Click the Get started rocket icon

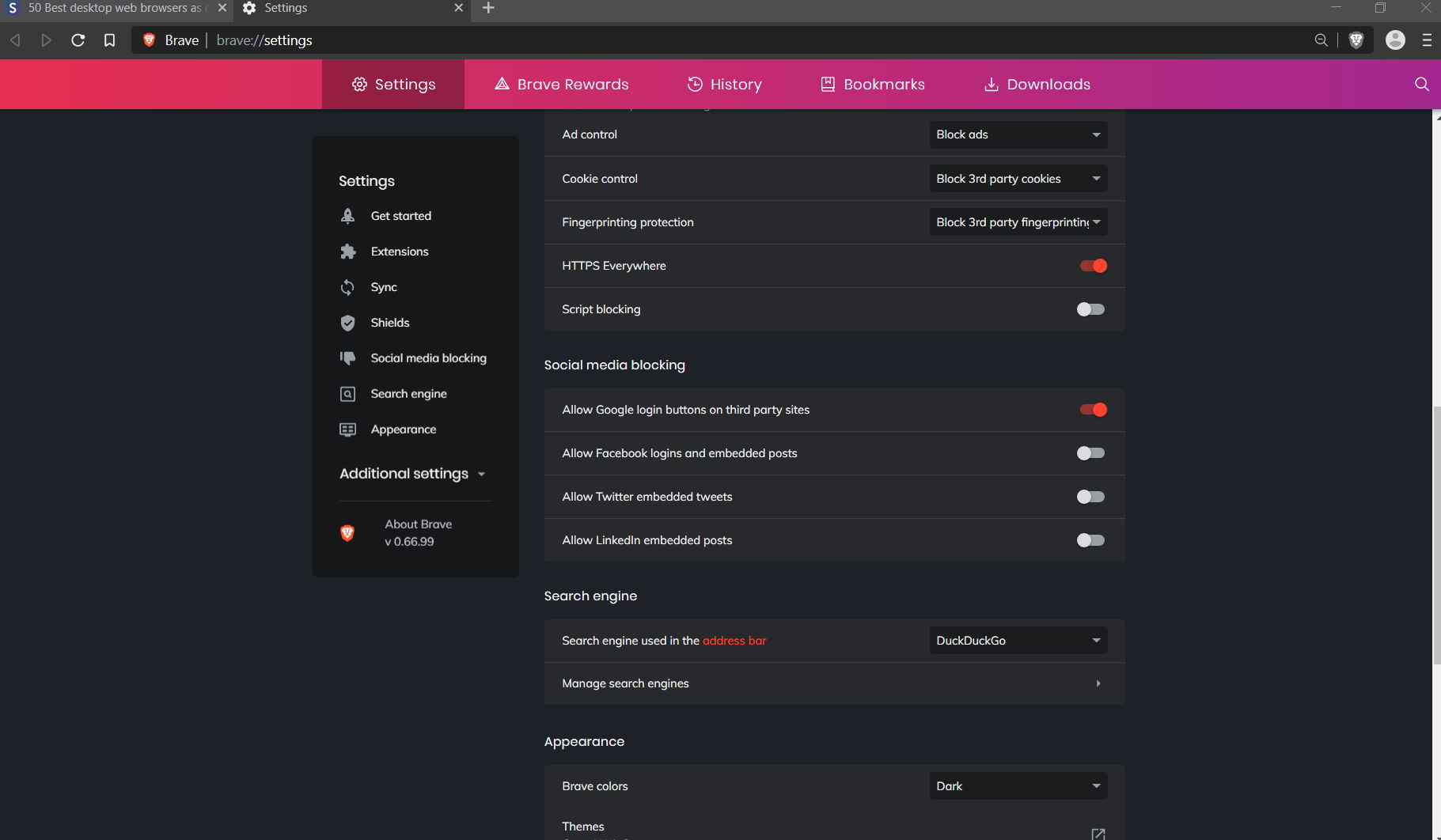click(x=347, y=216)
